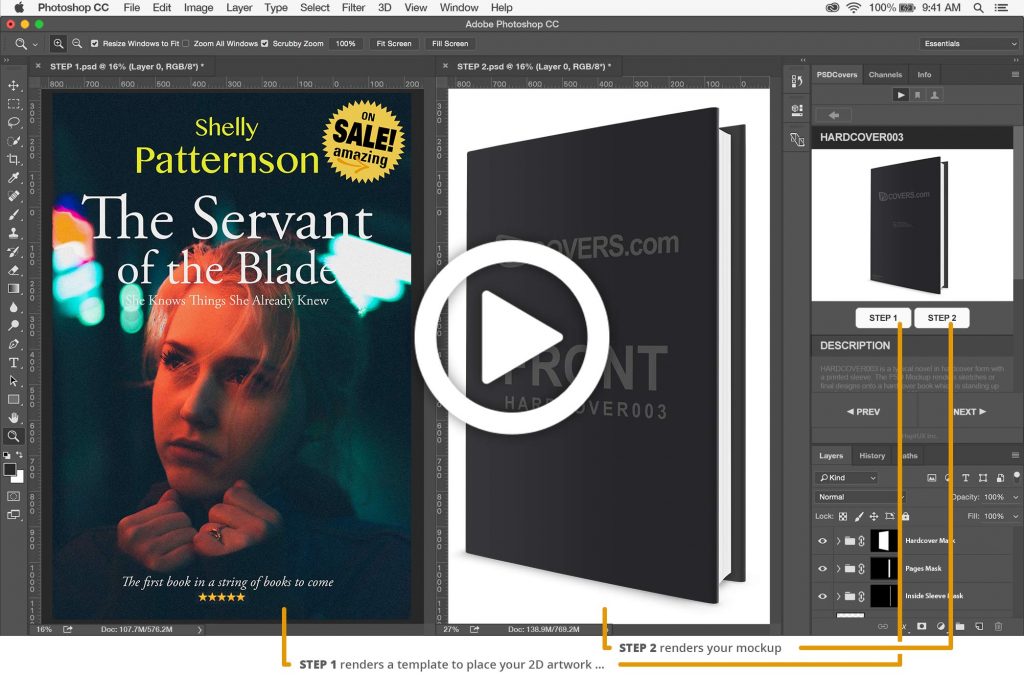The width and height of the screenshot is (1024, 675).
Task: Select the Crop tool
Action: point(13,159)
